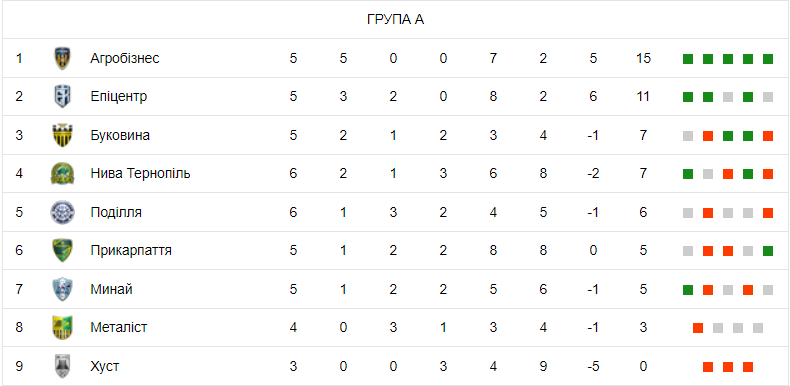Select the Прикарпаття team name

click(131, 250)
